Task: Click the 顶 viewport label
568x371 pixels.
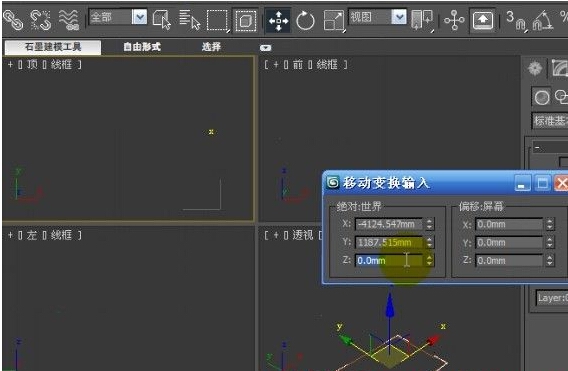Action: coord(32,64)
